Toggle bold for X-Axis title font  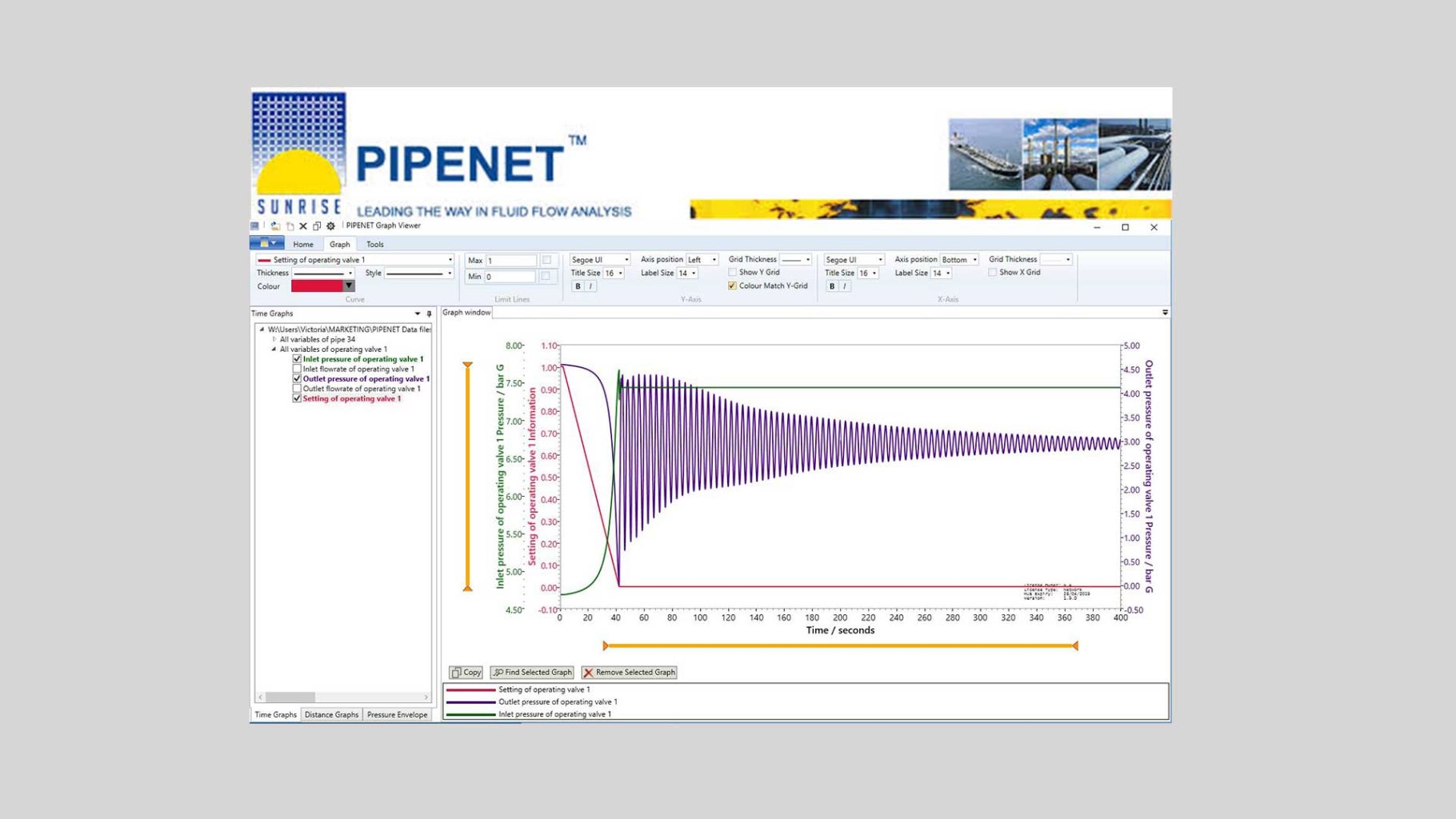pyautogui.click(x=832, y=286)
